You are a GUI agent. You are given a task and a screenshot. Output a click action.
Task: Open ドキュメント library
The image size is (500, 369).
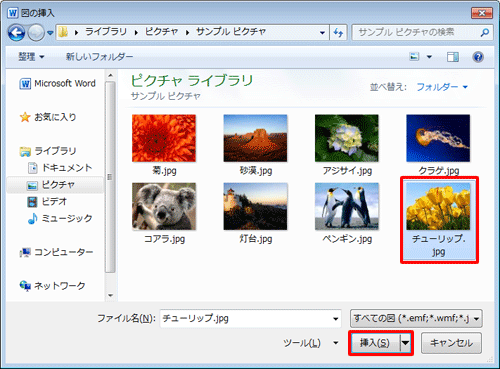(60, 168)
